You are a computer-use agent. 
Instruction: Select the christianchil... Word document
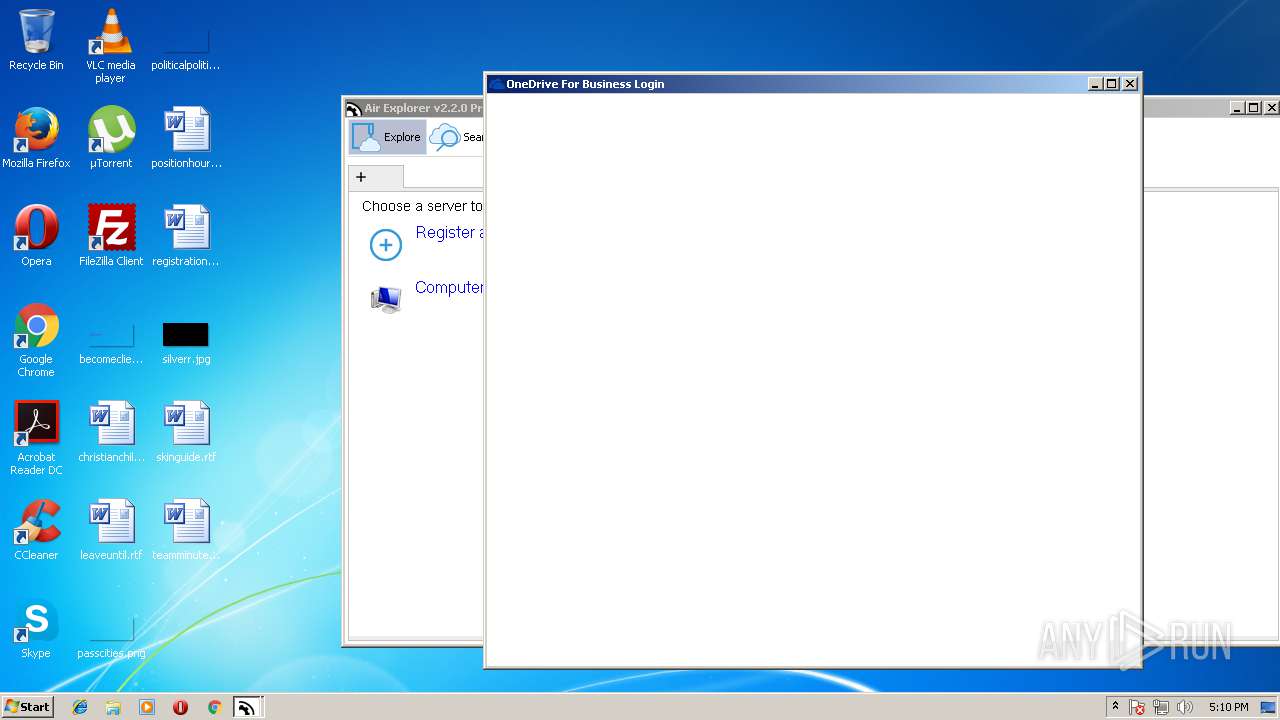pyautogui.click(x=111, y=432)
